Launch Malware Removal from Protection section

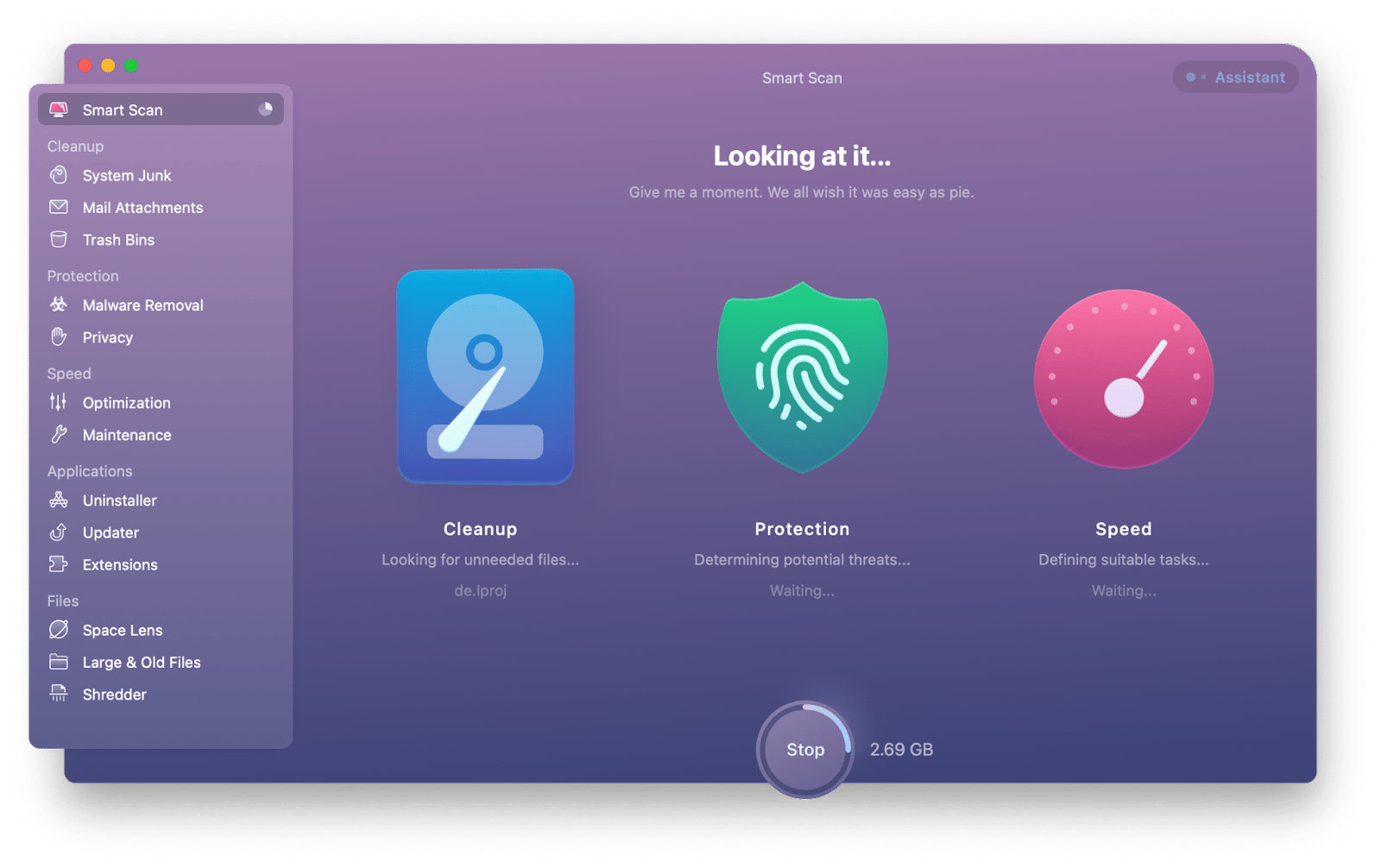[142, 305]
